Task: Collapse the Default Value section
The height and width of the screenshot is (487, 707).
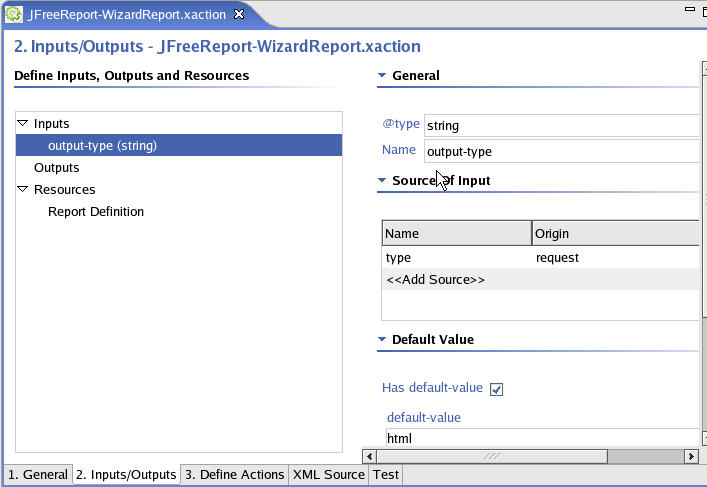Action: pos(382,339)
